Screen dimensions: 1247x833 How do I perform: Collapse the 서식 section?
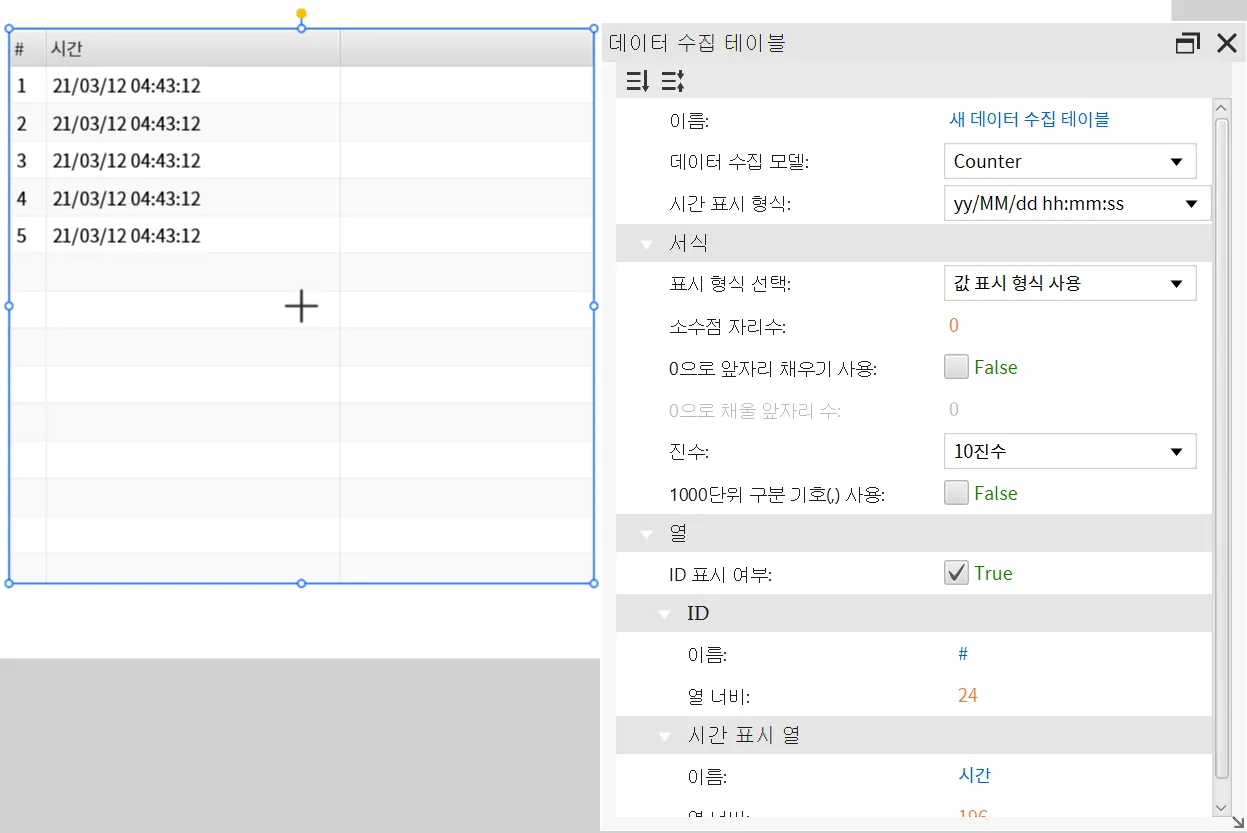(x=646, y=244)
